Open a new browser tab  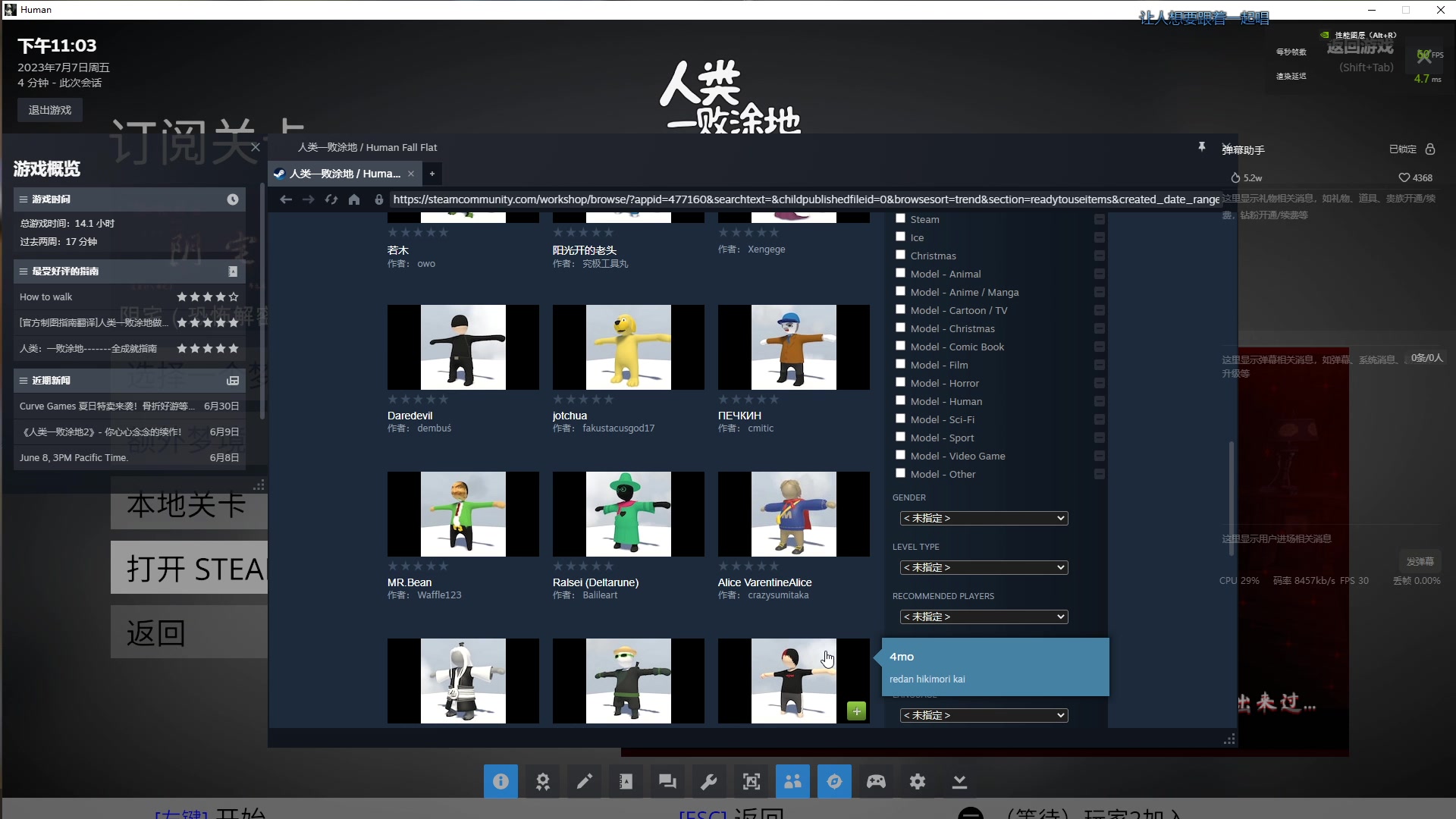[x=432, y=174]
